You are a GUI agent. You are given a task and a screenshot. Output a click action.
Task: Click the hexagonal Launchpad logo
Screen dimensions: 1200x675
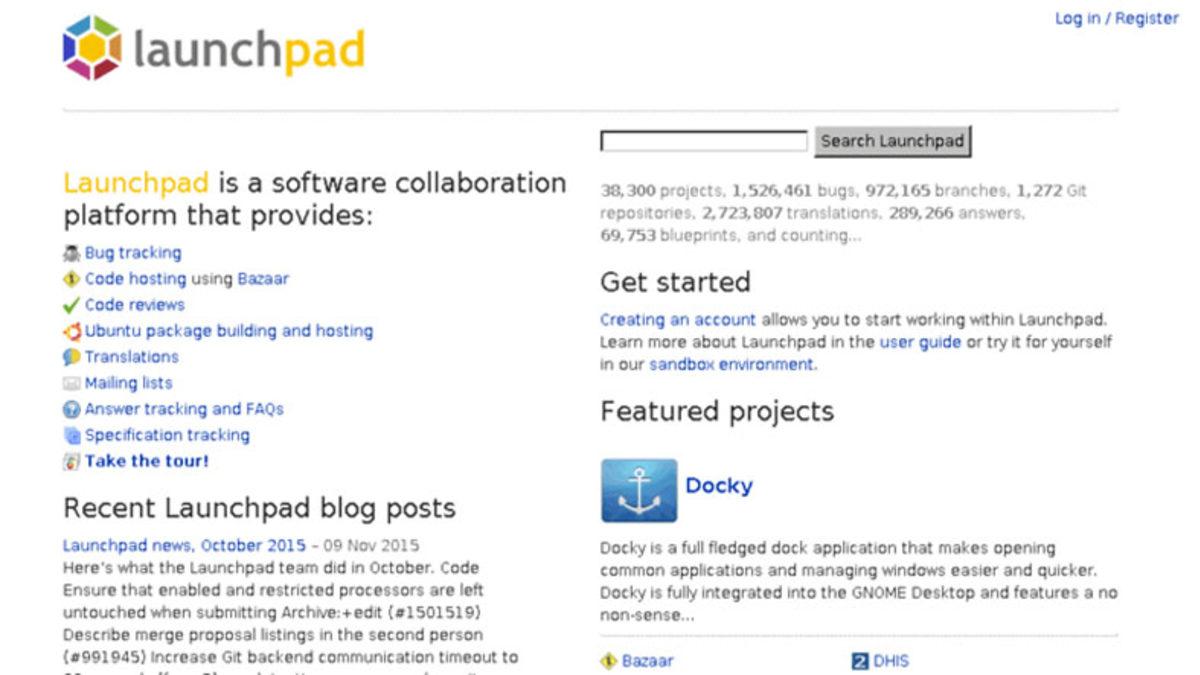pos(90,45)
